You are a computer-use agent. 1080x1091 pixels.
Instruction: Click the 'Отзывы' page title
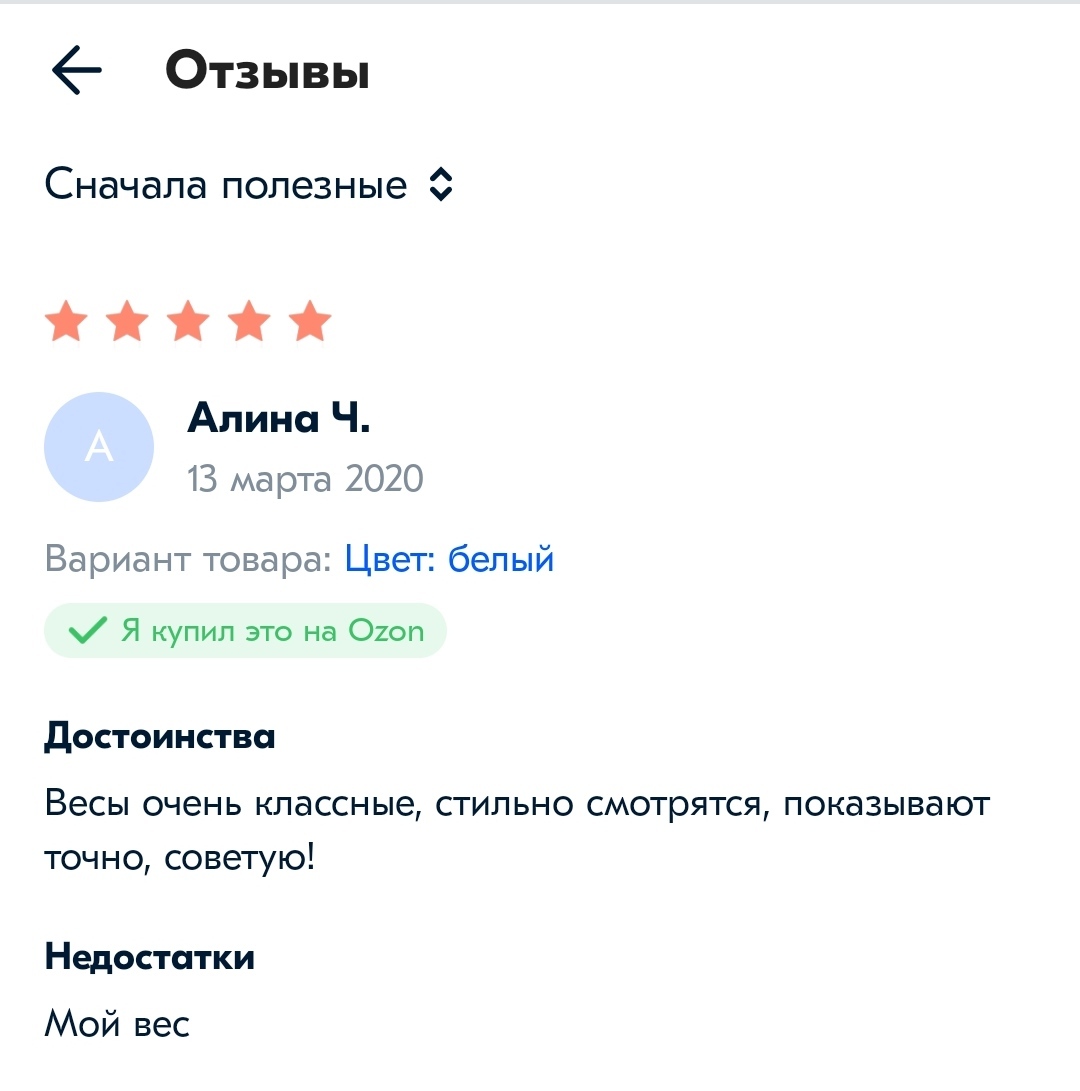[x=267, y=72]
